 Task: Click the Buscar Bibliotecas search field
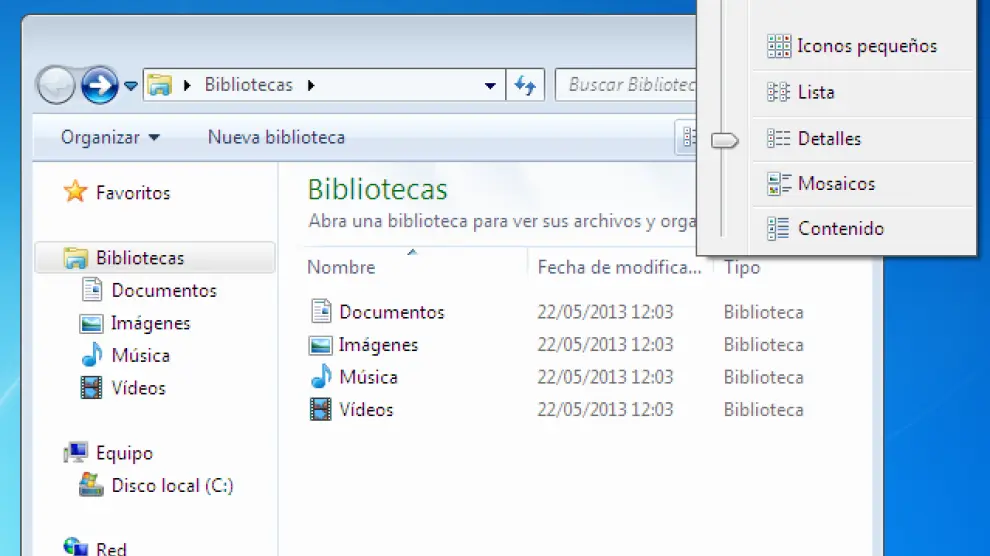click(x=630, y=85)
